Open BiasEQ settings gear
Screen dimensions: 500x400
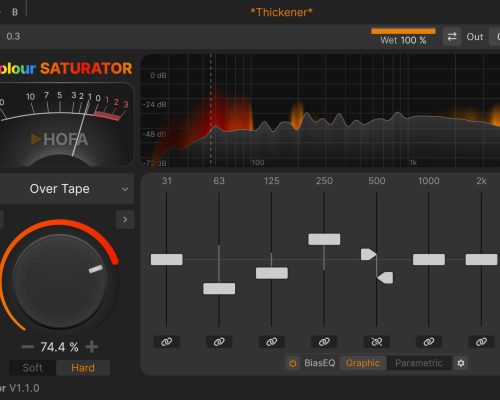(x=461, y=363)
